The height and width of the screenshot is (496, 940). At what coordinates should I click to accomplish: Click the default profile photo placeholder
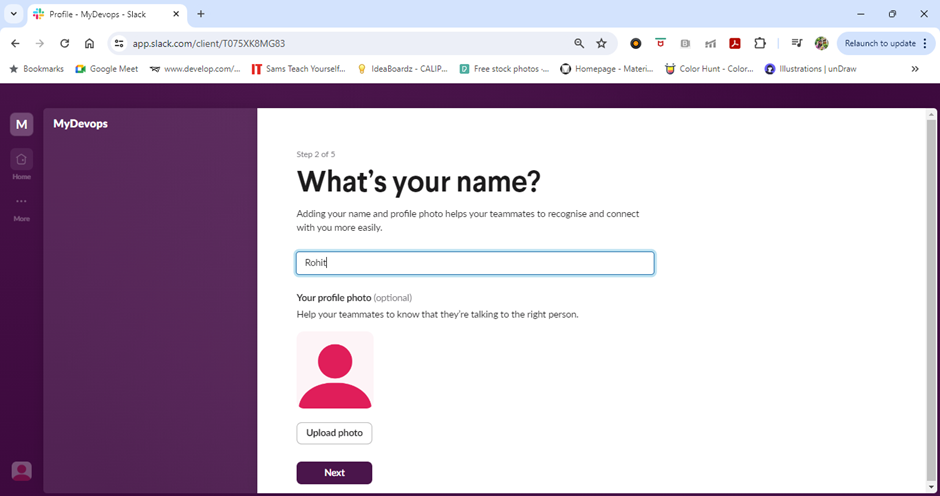point(335,370)
